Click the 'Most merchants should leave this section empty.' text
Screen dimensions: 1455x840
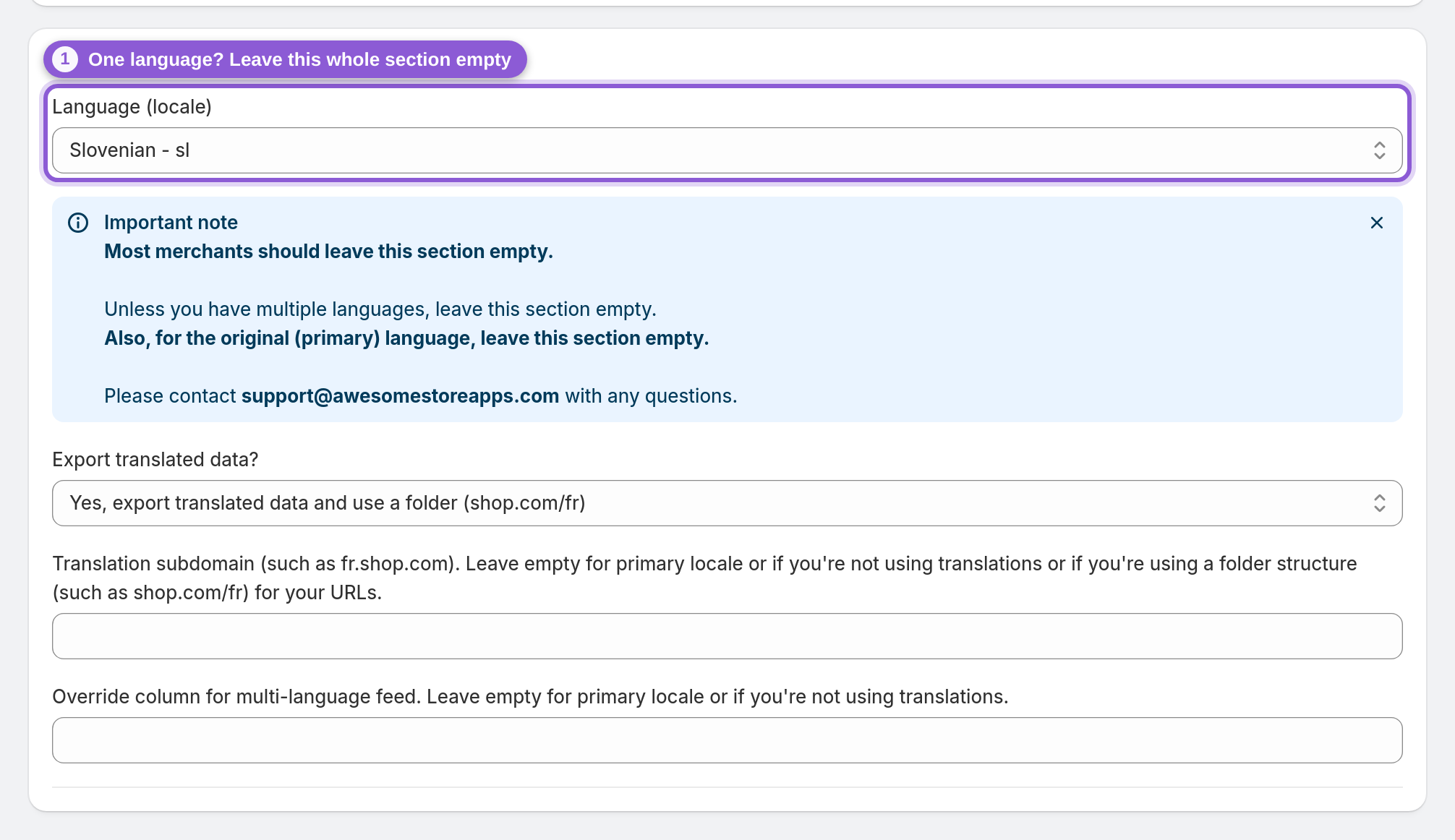[328, 252]
